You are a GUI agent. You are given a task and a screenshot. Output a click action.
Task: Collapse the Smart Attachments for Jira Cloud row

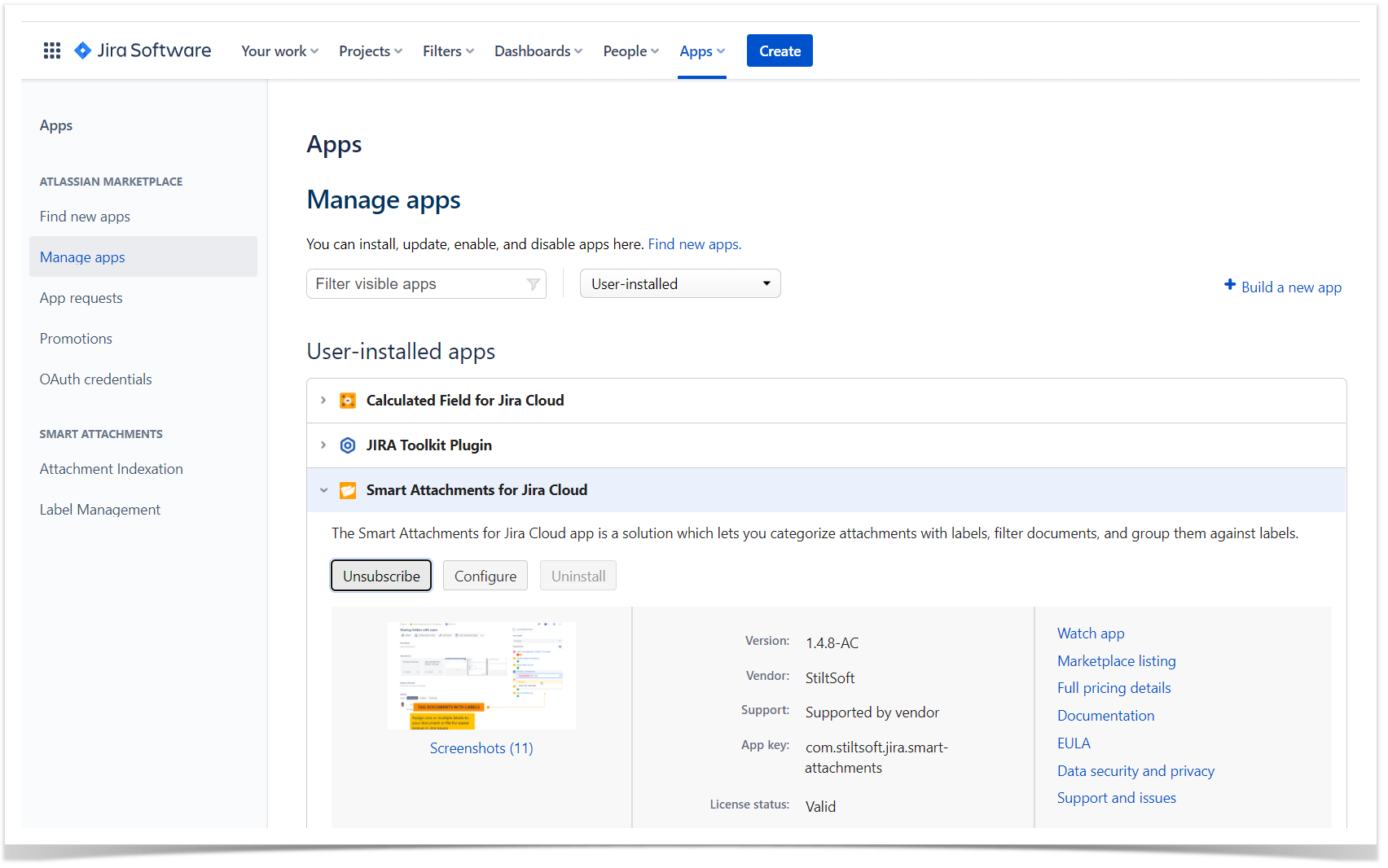pyautogui.click(x=323, y=490)
